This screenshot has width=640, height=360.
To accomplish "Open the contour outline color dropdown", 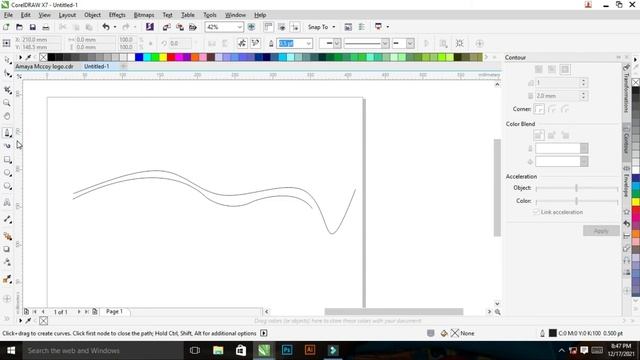I will 584,149.
